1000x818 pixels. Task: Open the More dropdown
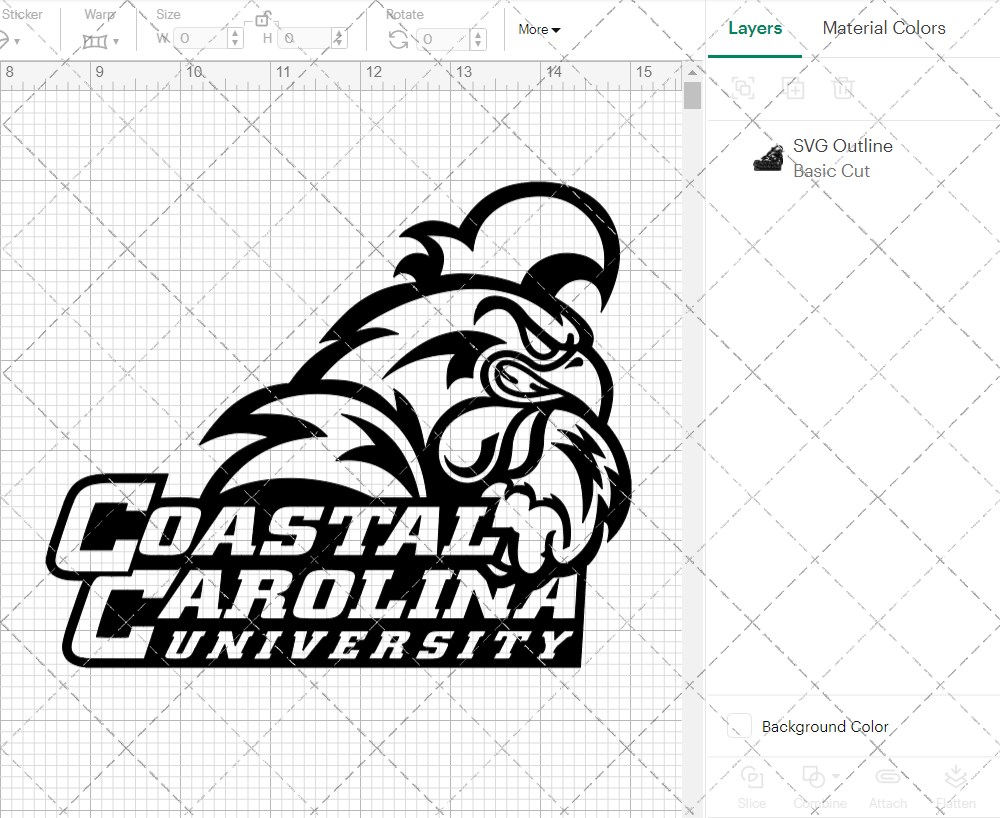pyautogui.click(x=538, y=30)
